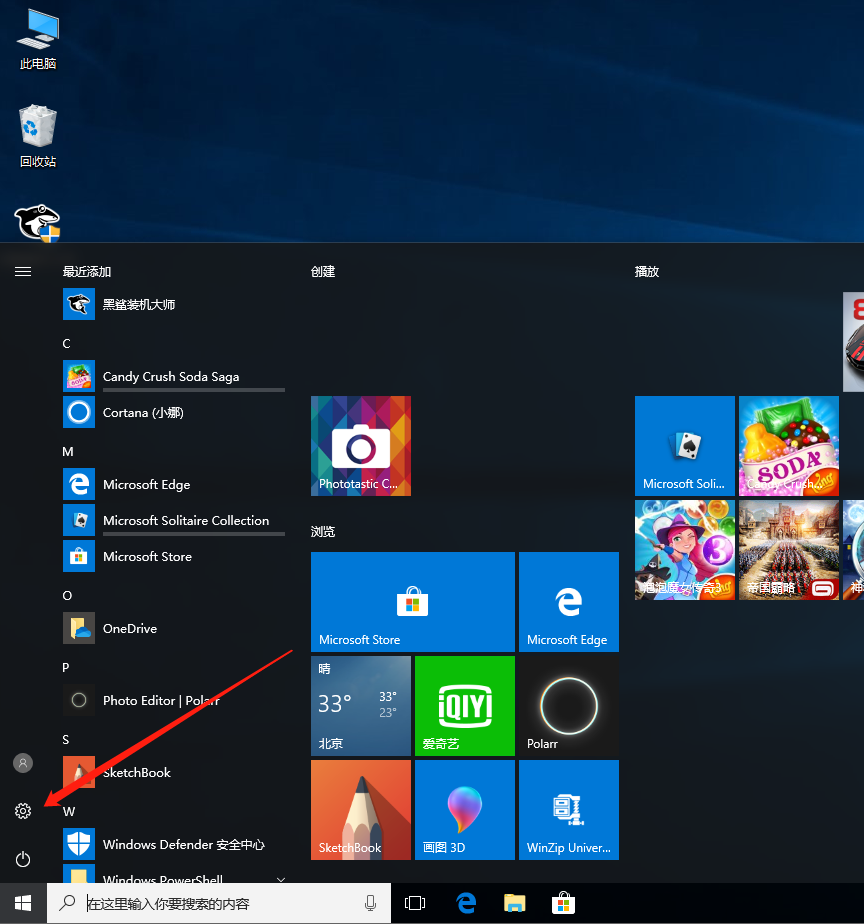Launch the 爱奇艺 iQIYI tile
The height and width of the screenshot is (924, 864).
(464, 706)
